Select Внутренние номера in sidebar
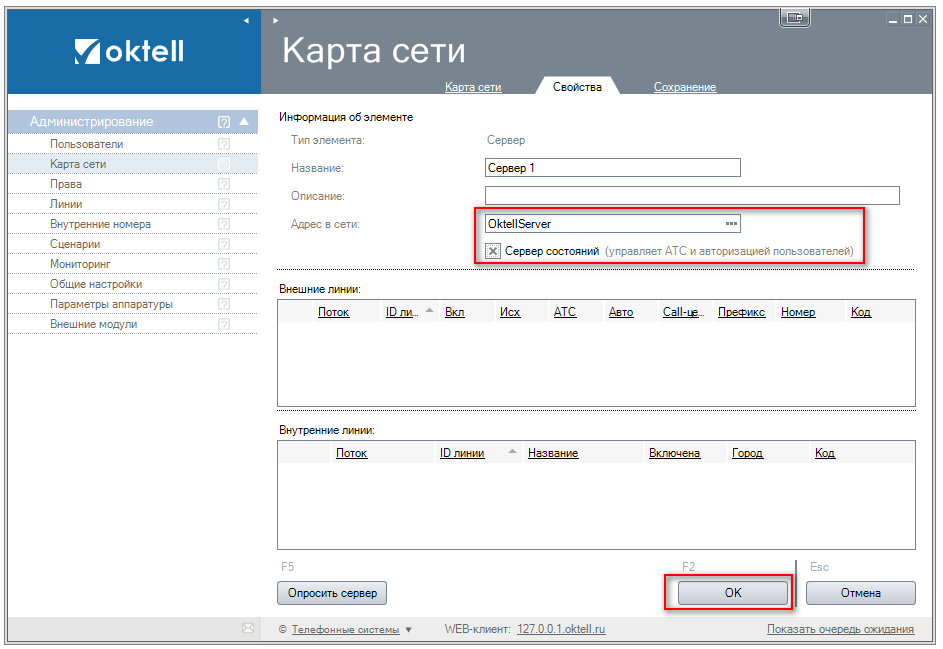Image resolution: width=943 pixels, height=649 pixels. pyautogui.click(x=100, y=224)
